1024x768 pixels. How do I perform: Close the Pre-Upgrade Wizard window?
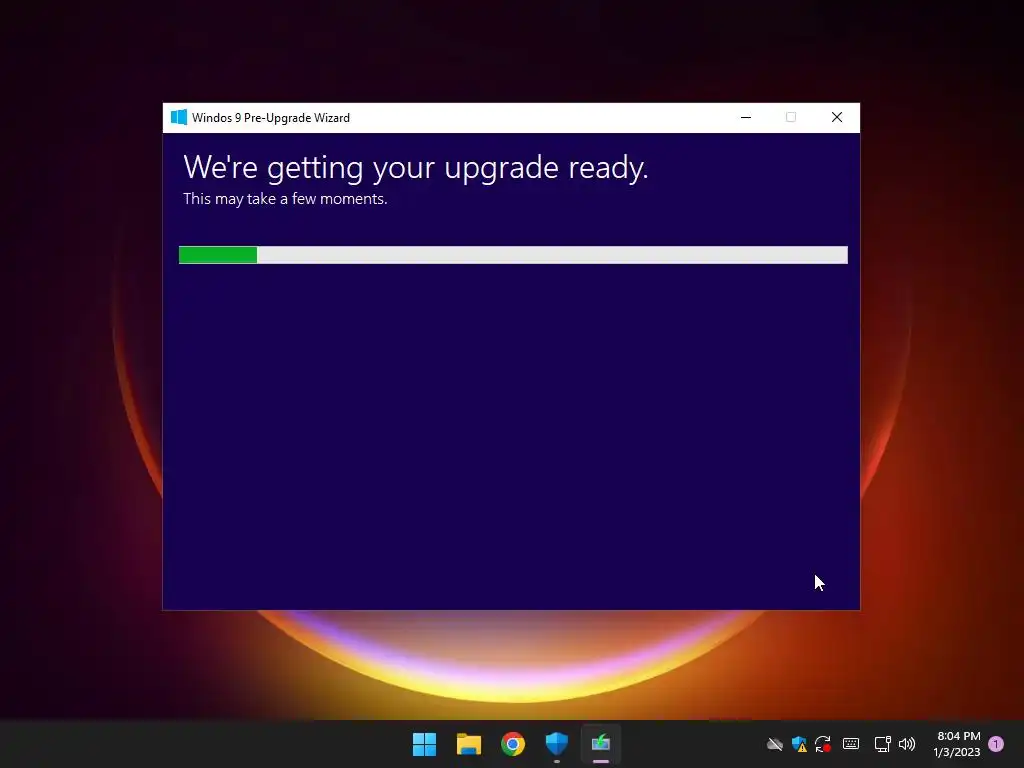coord(837,118)
